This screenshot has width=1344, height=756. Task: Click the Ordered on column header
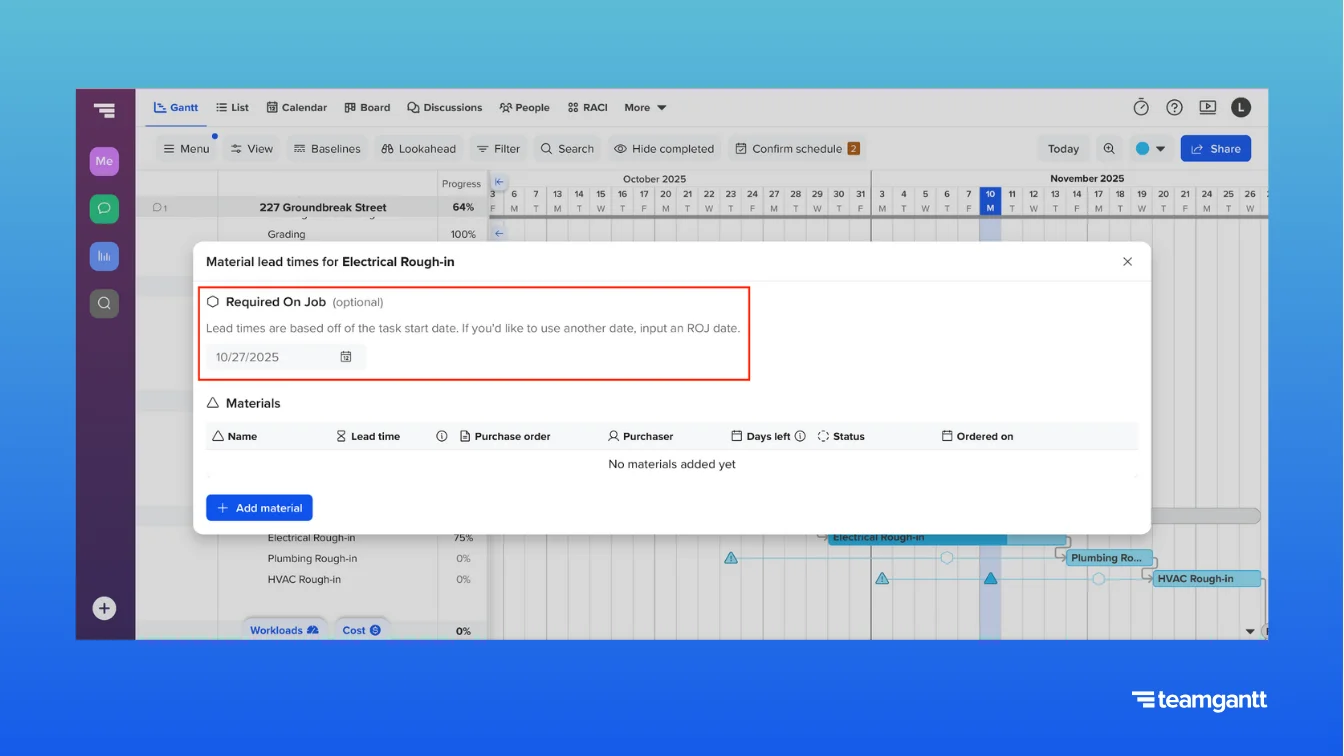point(977,436)
